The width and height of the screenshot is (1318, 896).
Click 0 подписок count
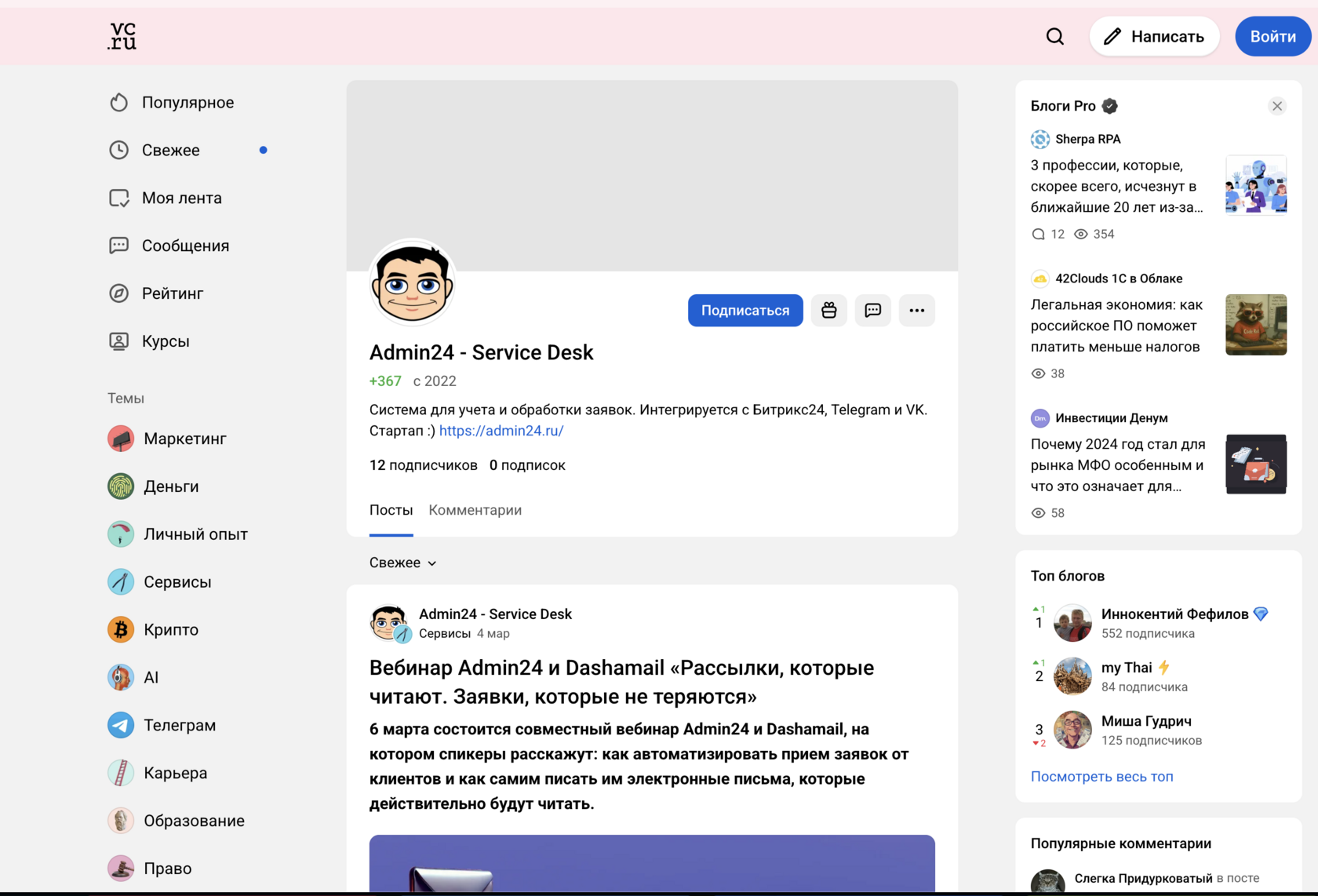tap(527, 465)
